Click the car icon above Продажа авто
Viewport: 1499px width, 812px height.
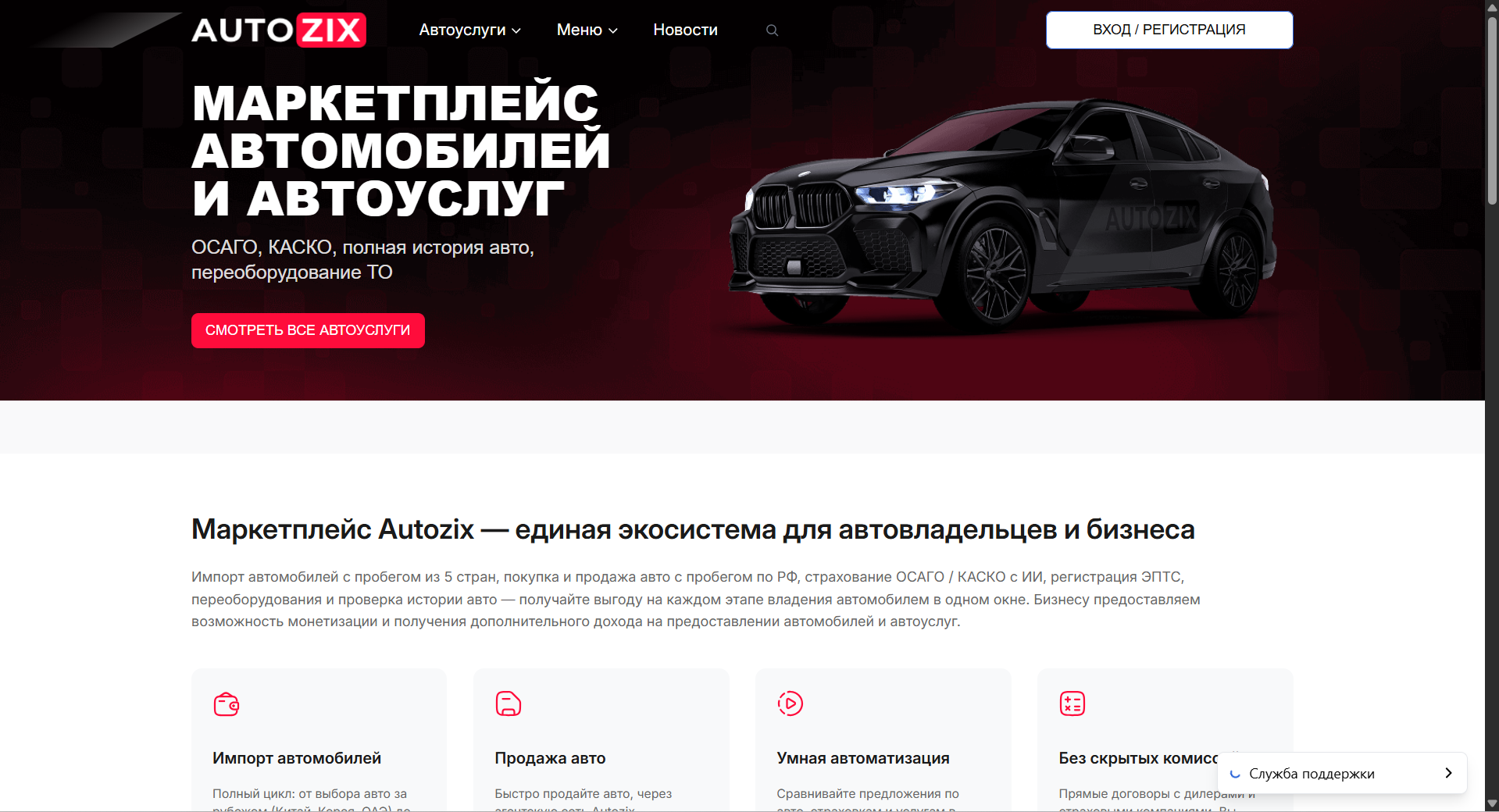(x=509, y=703)
